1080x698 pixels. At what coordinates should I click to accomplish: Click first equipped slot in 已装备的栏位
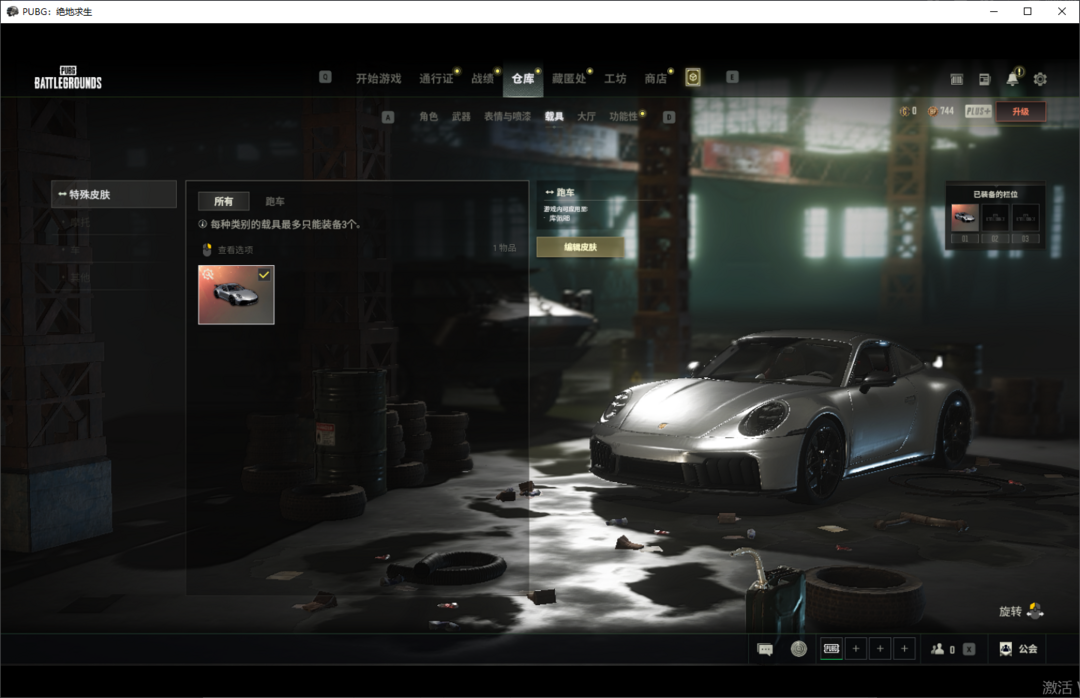[x=965, y=217]
